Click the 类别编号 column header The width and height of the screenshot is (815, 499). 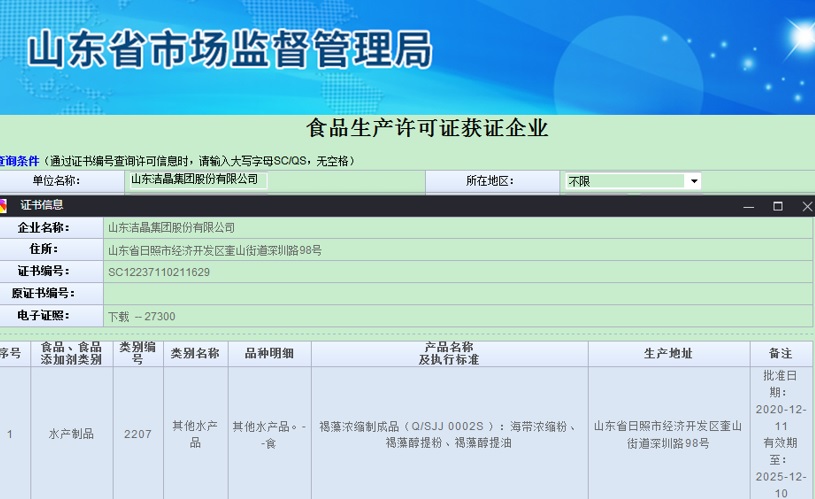138,353
